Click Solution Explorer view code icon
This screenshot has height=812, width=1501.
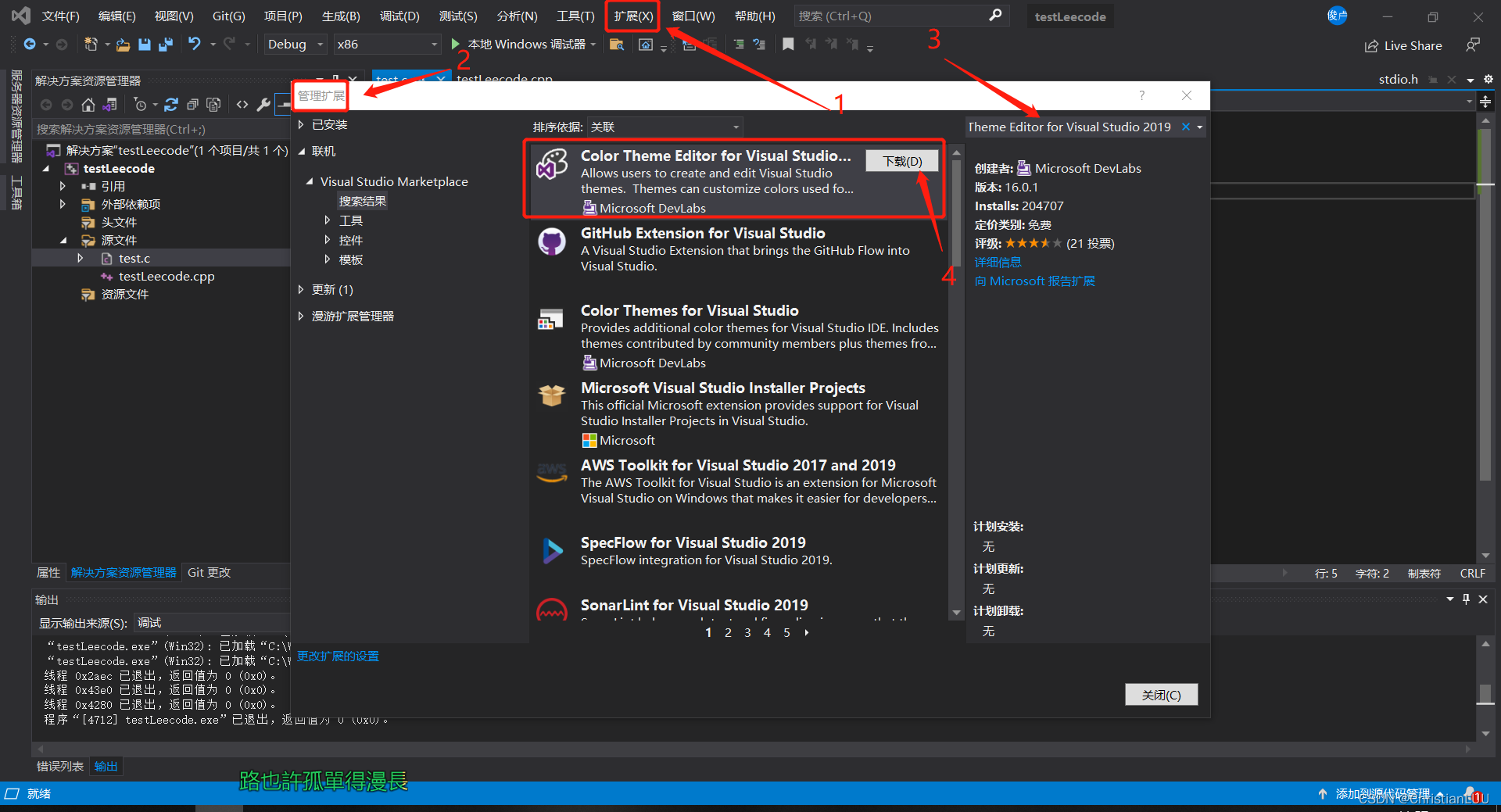[242, 105]
